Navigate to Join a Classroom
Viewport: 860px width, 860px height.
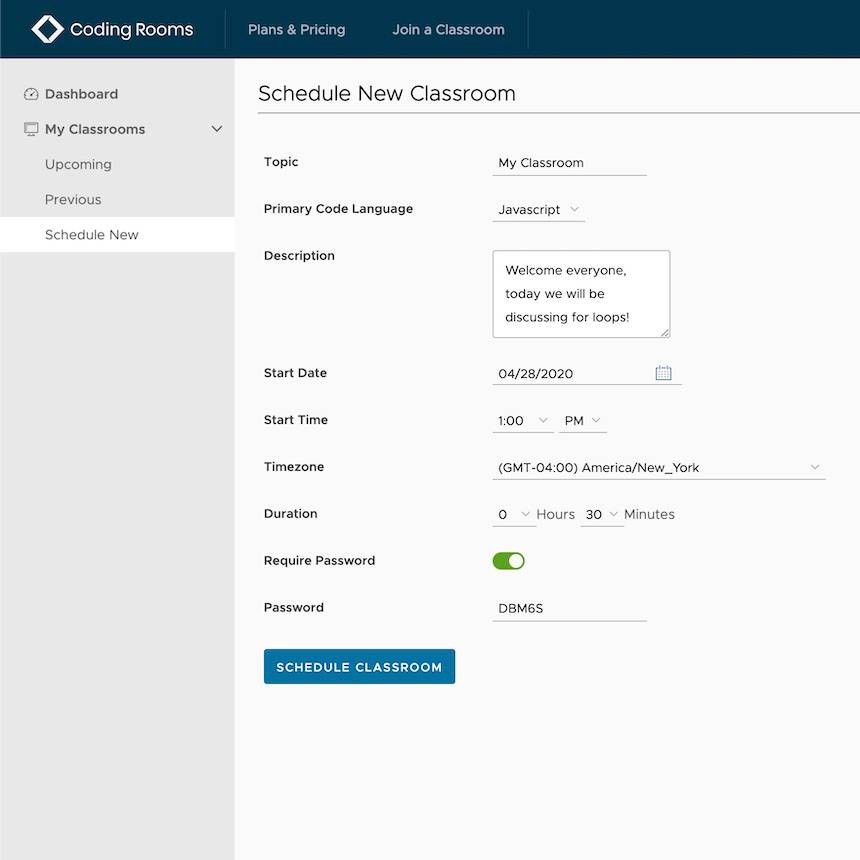[447, 29]
